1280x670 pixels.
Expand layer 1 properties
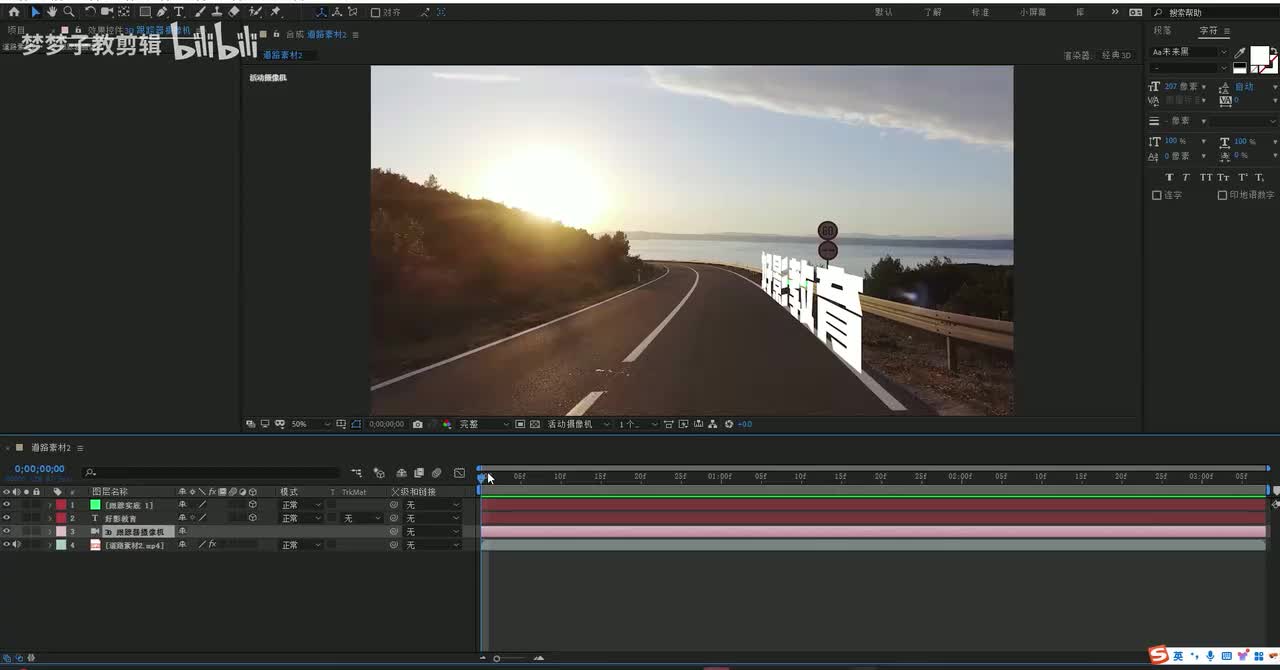point(50,505)
